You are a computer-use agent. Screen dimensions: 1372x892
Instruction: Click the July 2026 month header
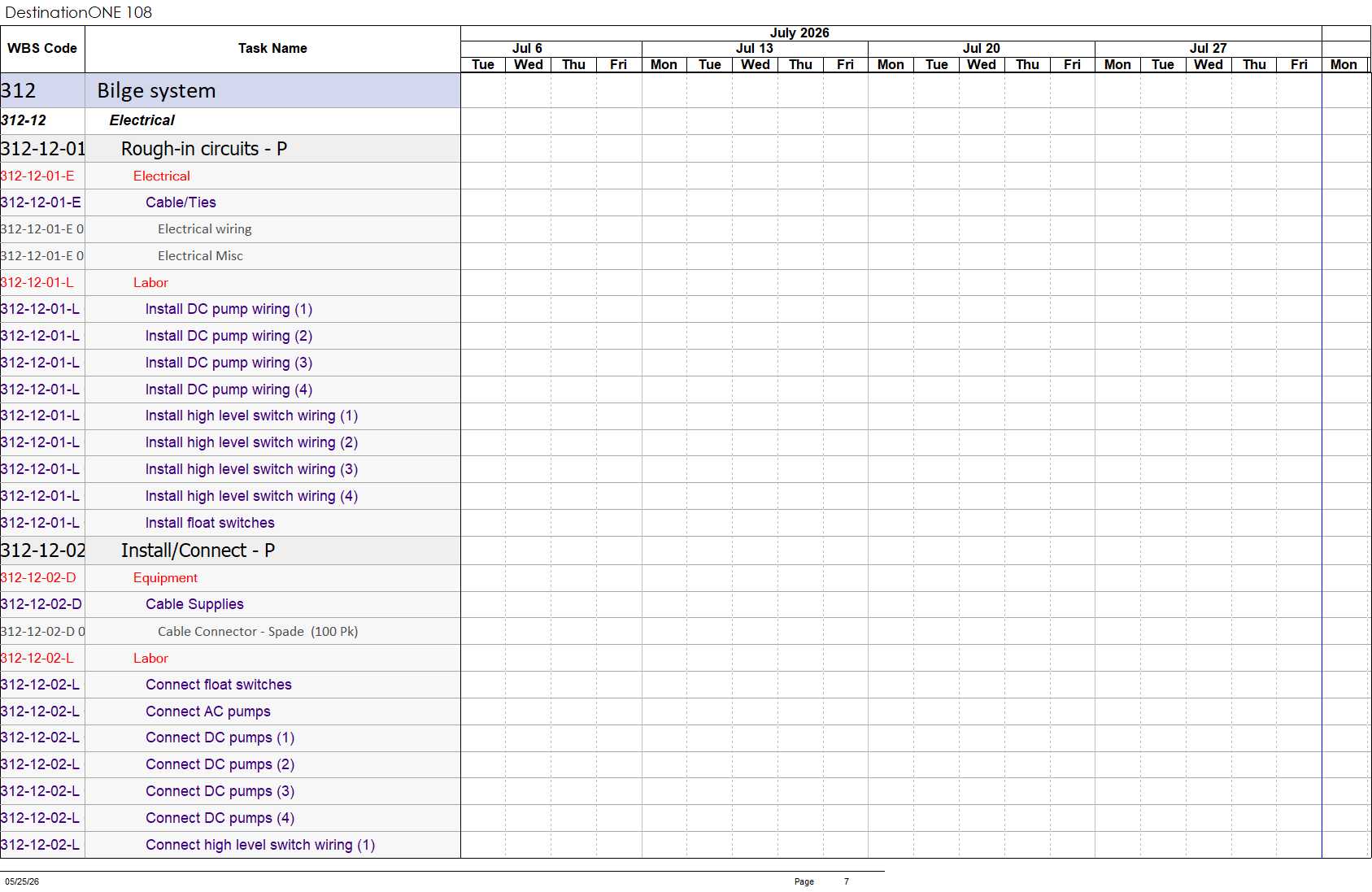(x=799, y=33)
